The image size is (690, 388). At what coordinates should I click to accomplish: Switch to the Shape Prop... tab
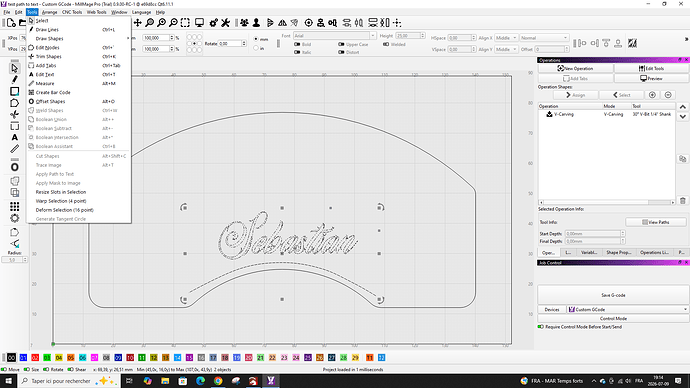pos(618,253)
